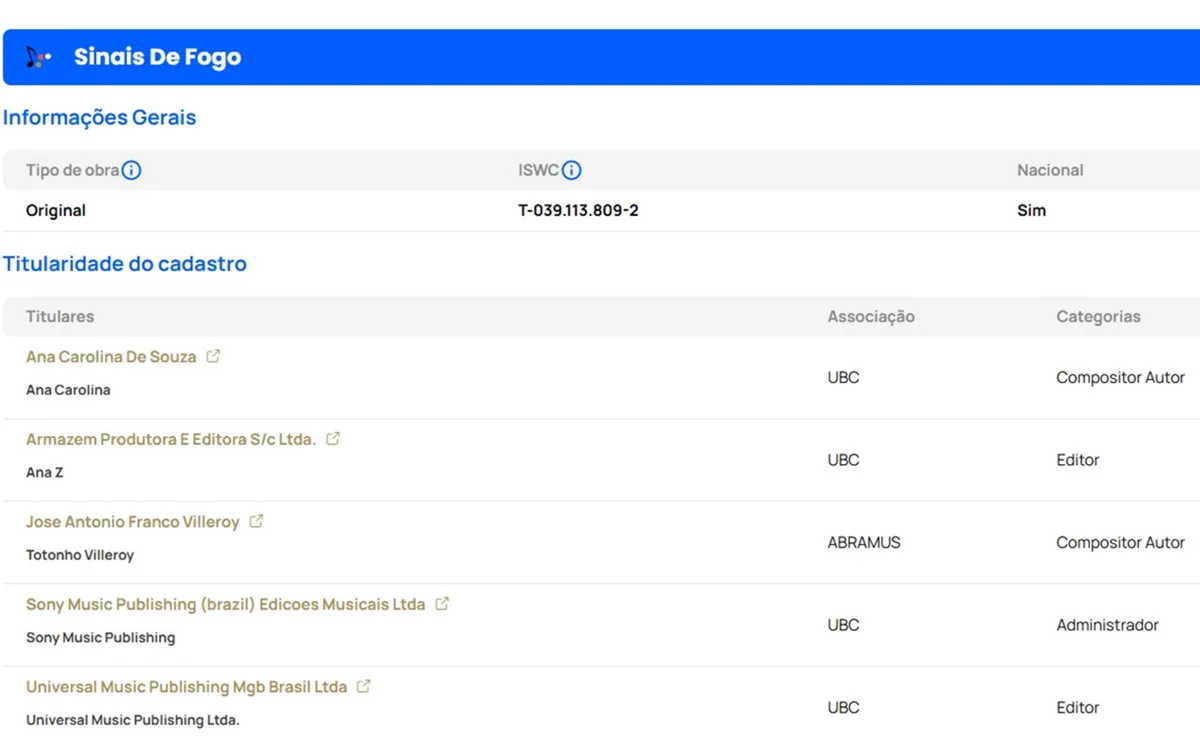Click the Titularidade do cadastro heading
1200x748 pixels.
click(x=124, y=264)
